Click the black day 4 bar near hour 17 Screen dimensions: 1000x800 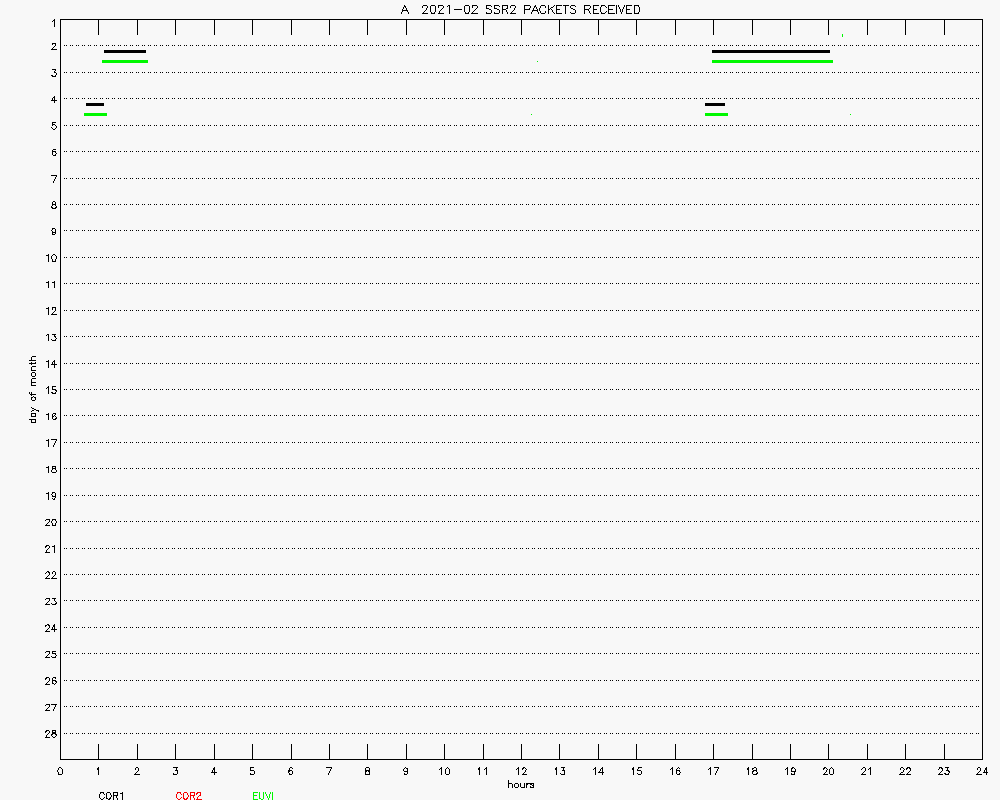pos(715,104)
